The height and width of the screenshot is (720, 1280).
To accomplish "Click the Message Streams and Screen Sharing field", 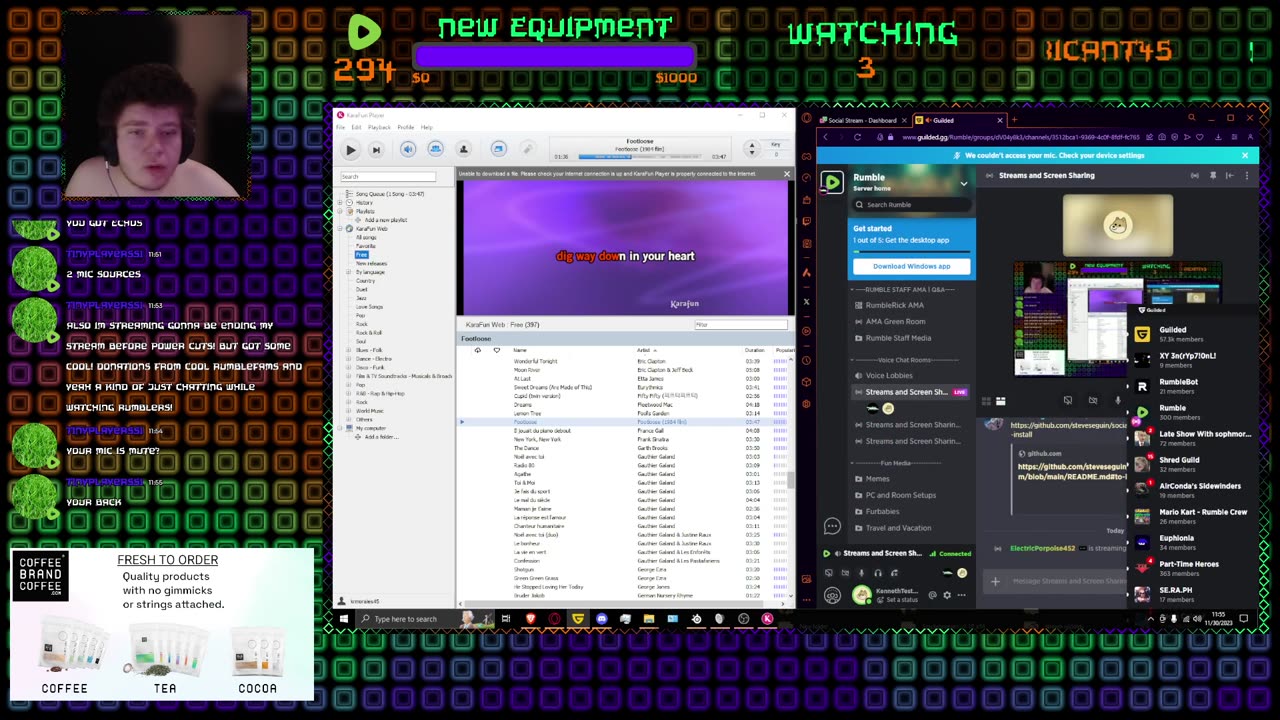I will point(1068,581).
